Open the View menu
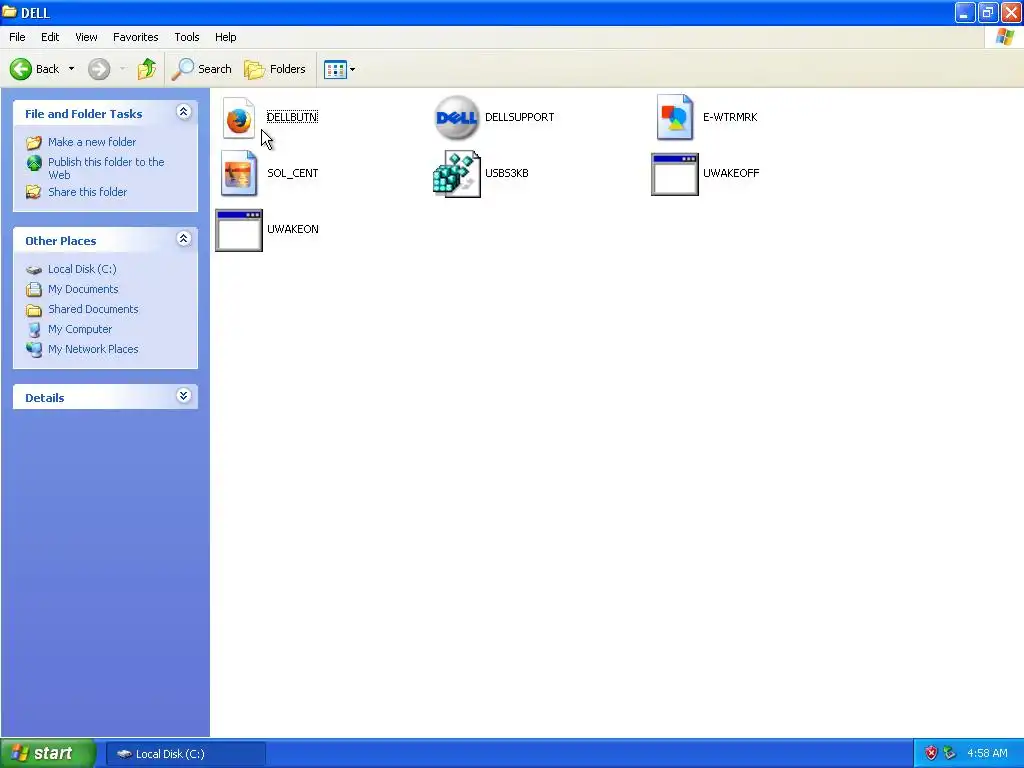This screenshot has width=1024, height=768. (86, 37)
